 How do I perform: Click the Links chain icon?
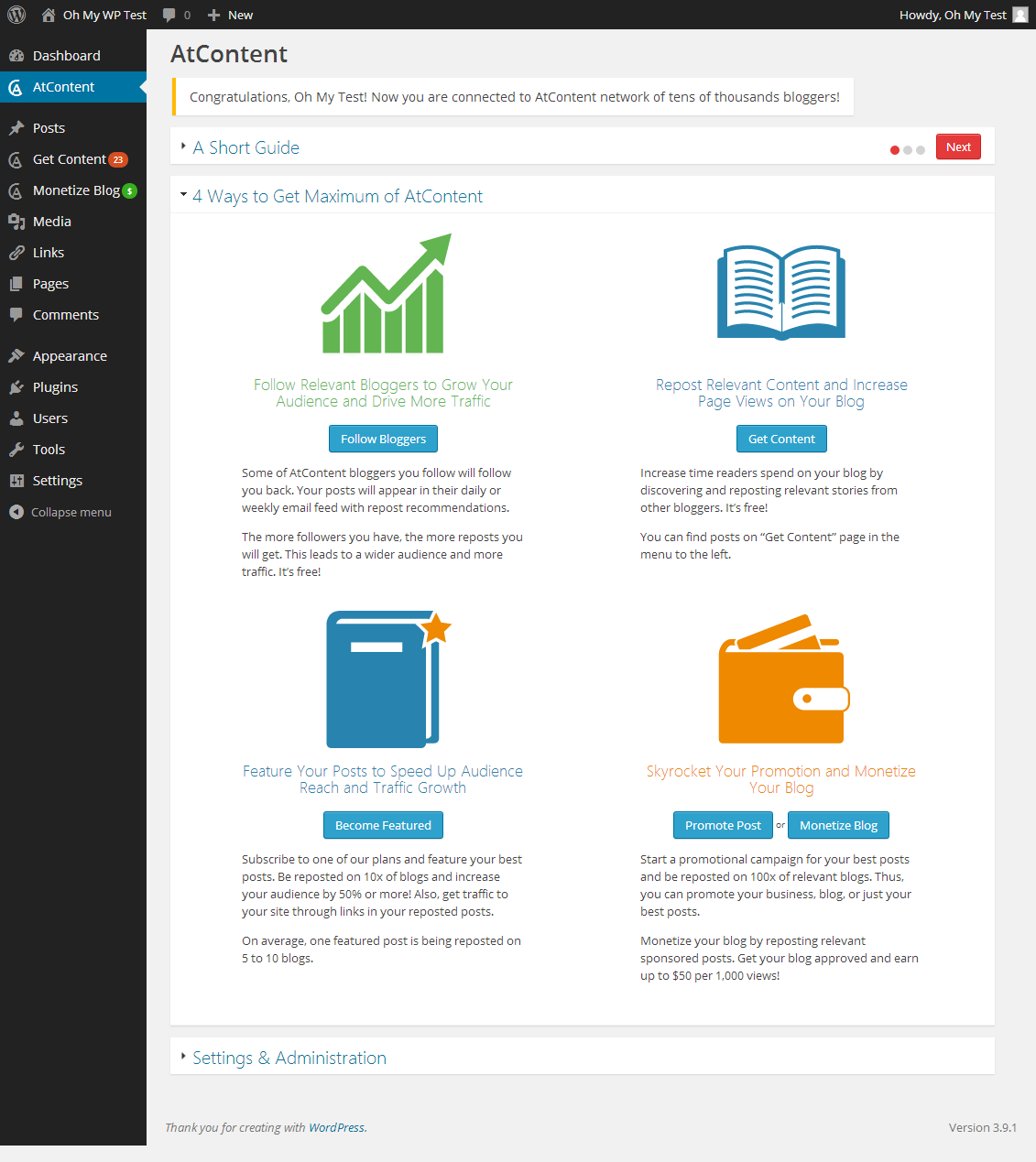click(16, 253)
